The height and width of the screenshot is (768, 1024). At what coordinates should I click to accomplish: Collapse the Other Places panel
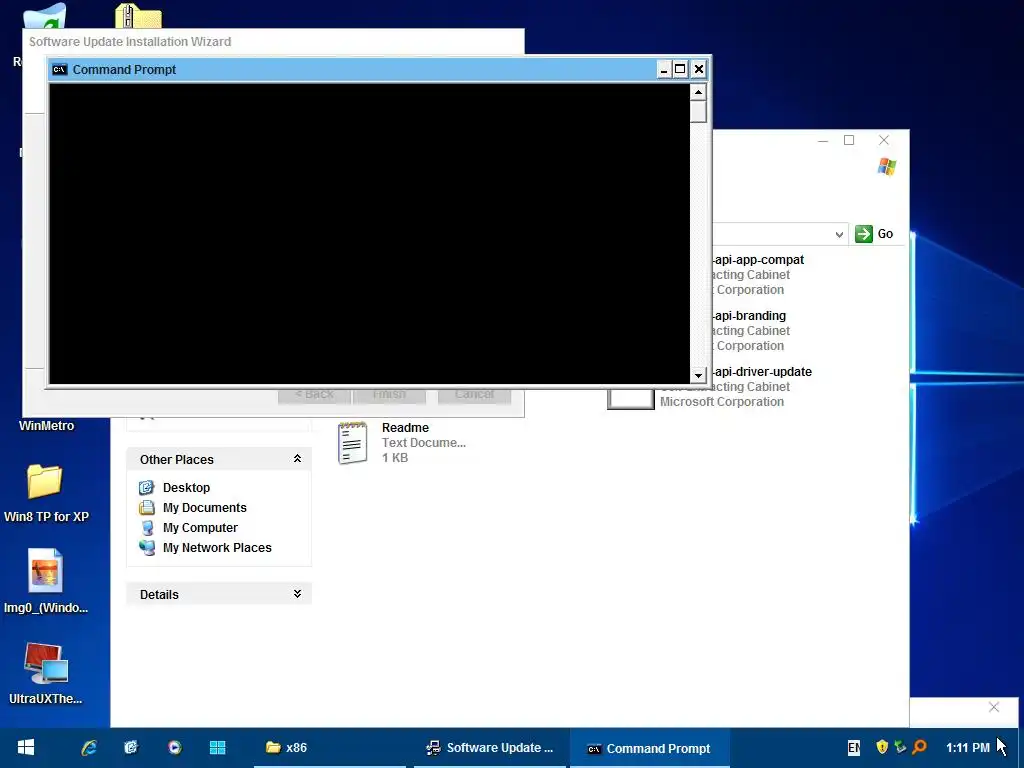(x=297, y=459)
